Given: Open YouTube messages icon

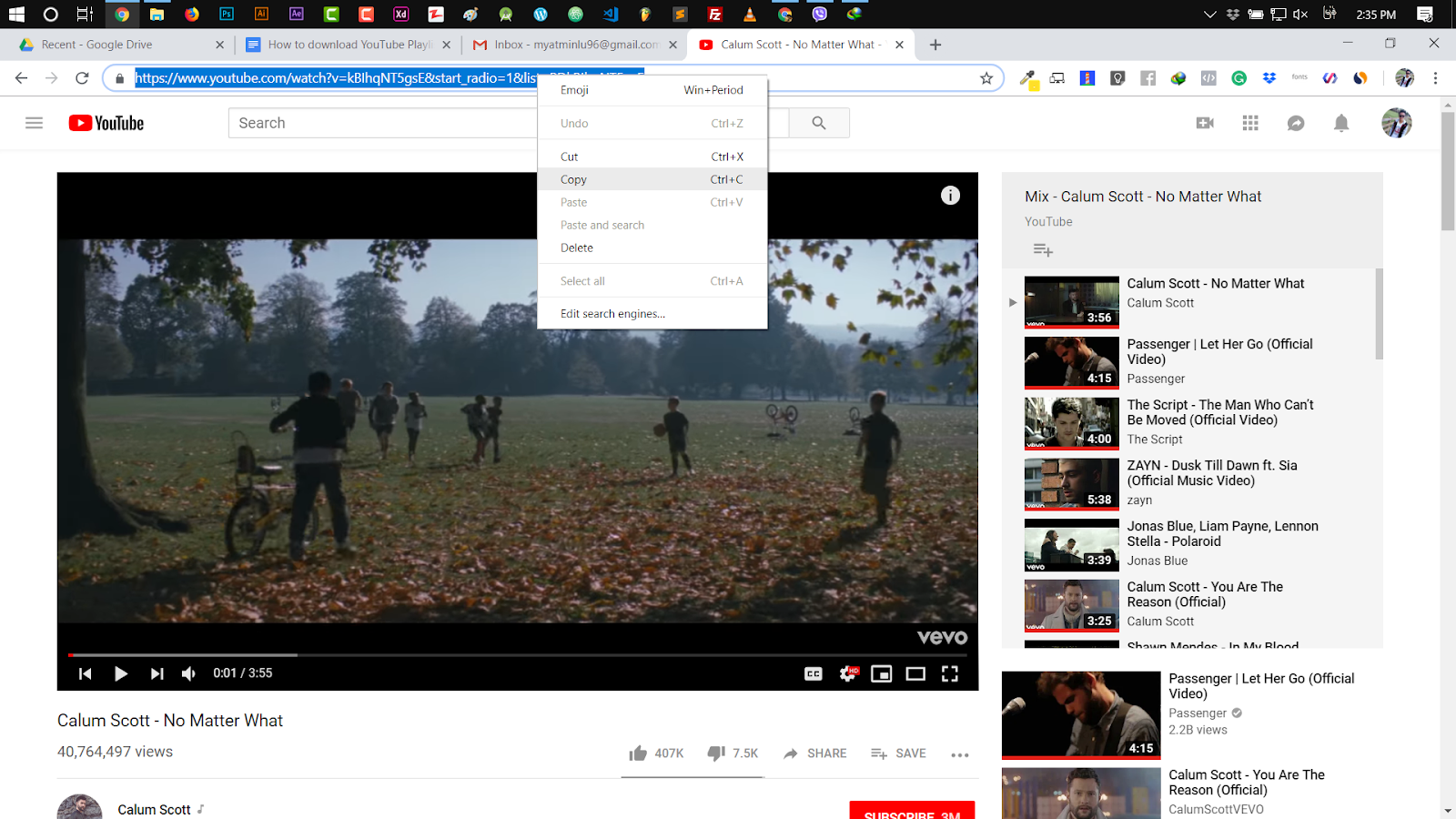Looking at the screenshot, I should pyautogui.click(x=1296, y=123).
